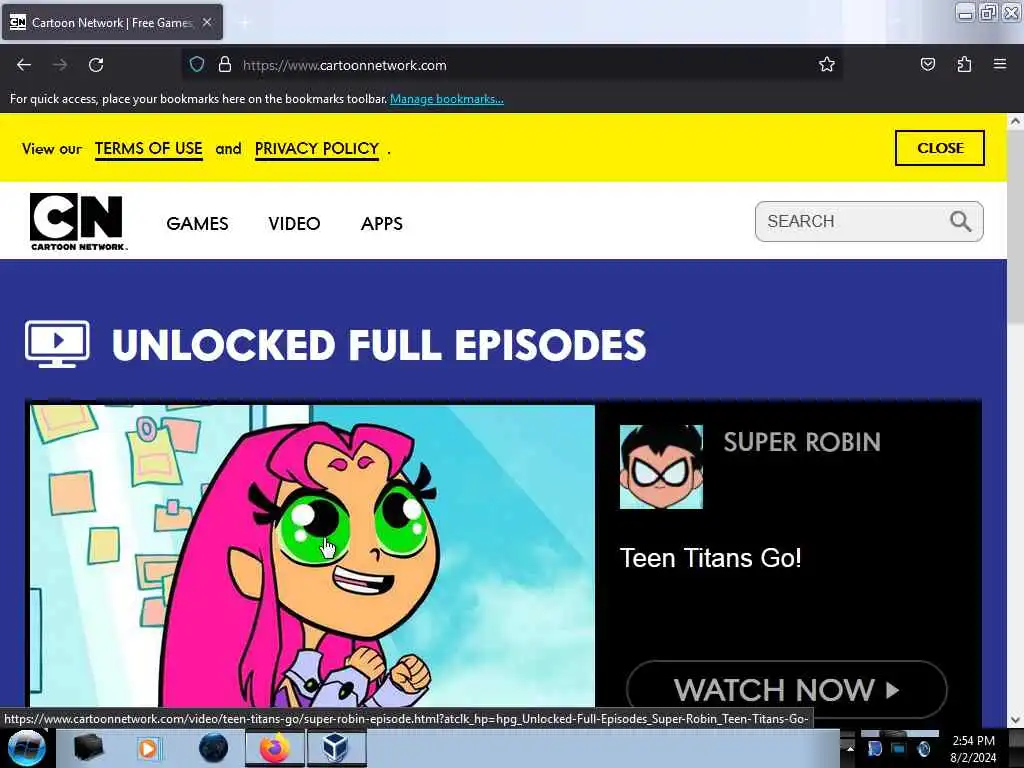1024x768 pixels.
Task: Open the VIDEO menu item
Action: coord(294,223)
